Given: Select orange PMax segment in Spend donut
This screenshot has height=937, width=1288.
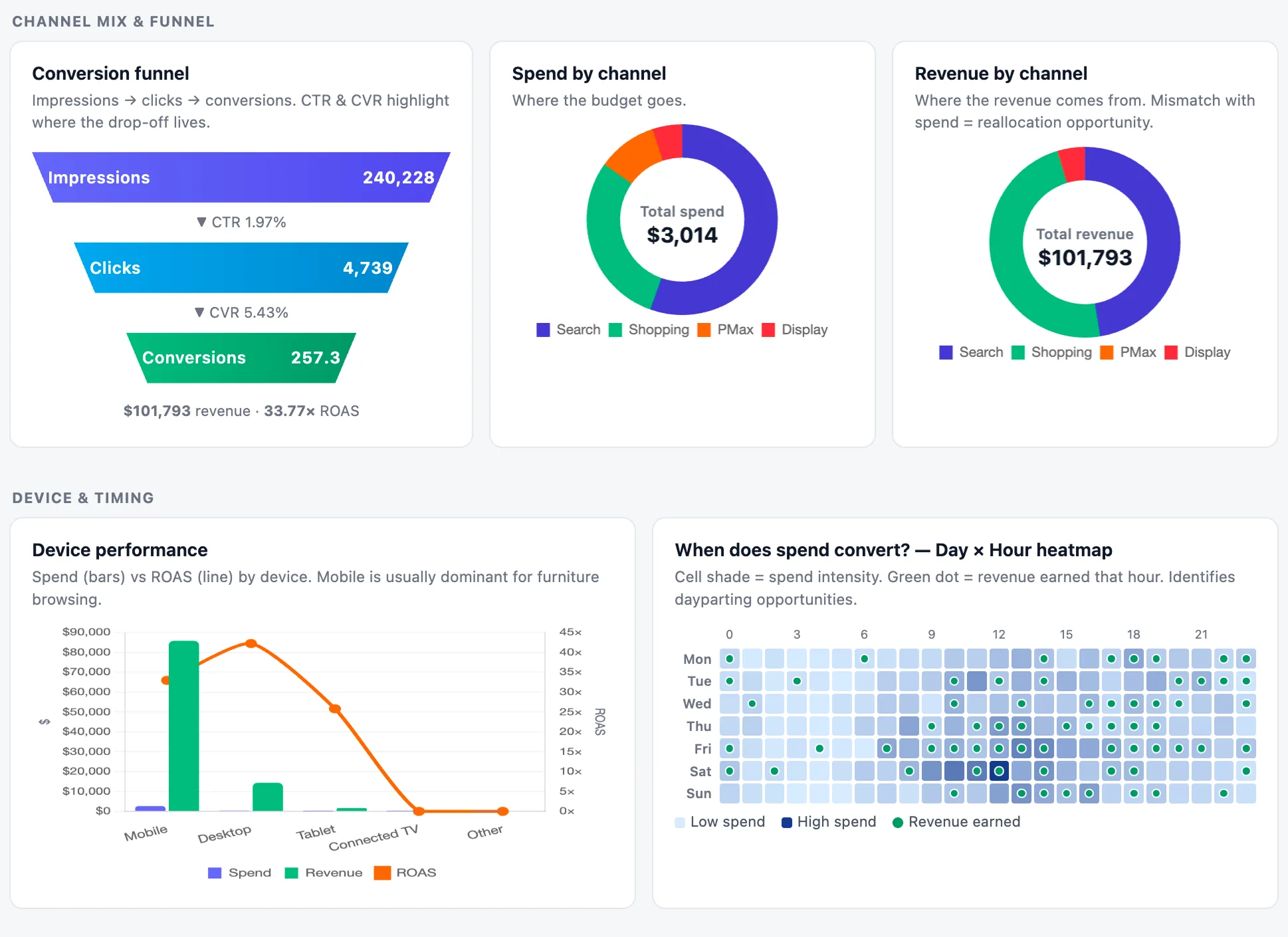Looking at the screenshot, I should coord(635,156).
